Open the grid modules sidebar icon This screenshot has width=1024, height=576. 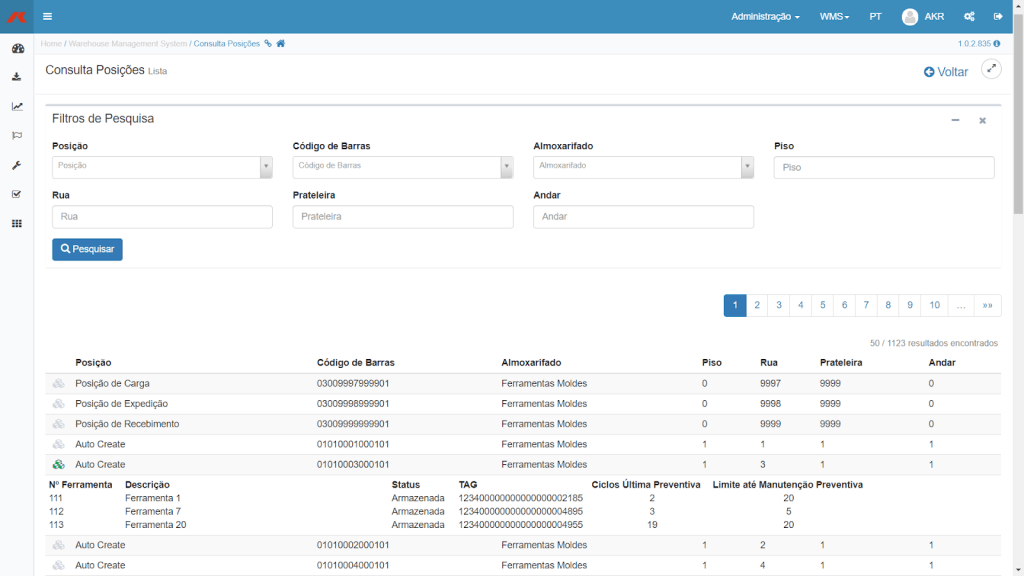tap(17, 223)
